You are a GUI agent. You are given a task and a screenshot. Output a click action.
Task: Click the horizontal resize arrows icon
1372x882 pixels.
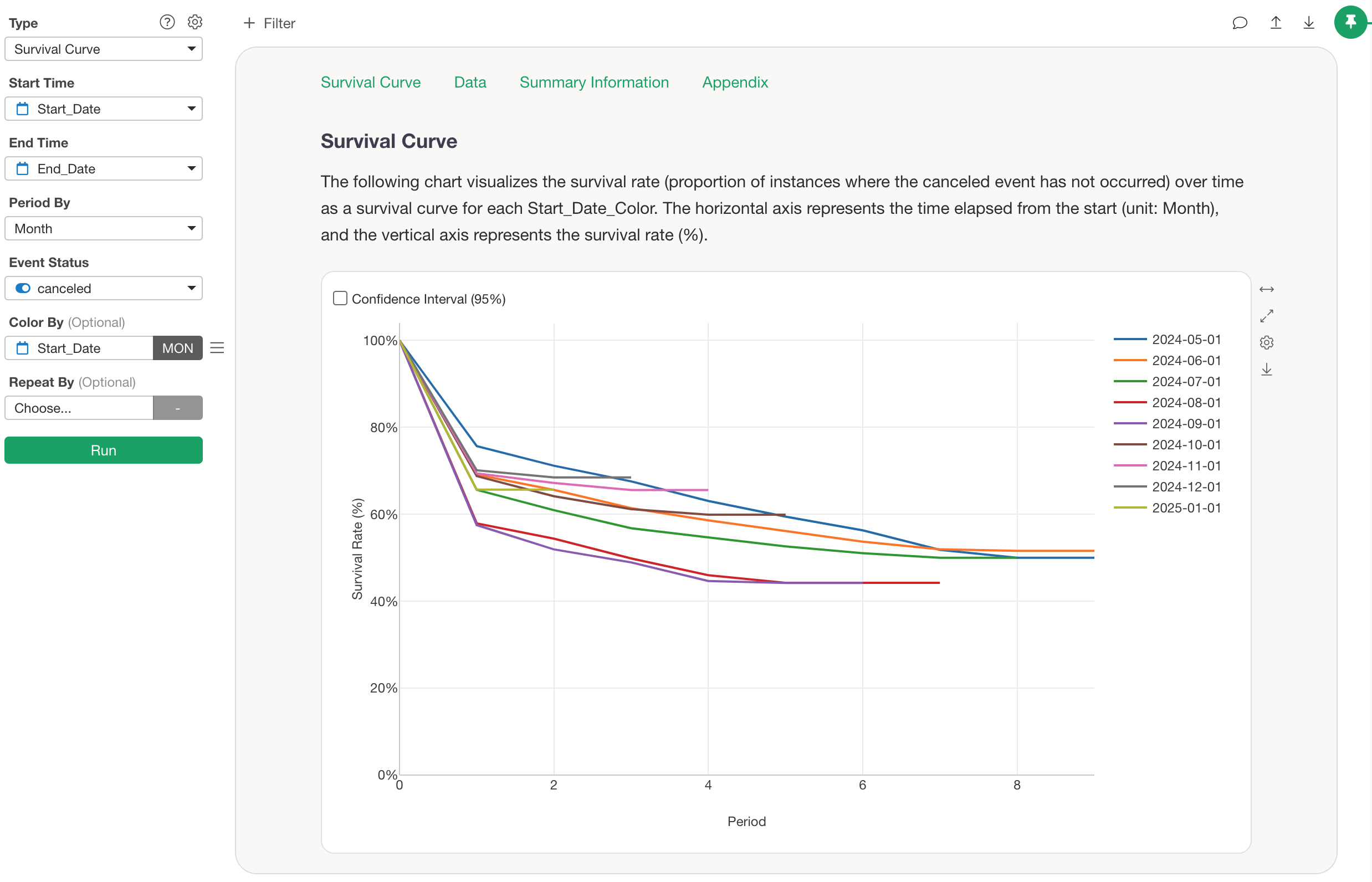1267,289
